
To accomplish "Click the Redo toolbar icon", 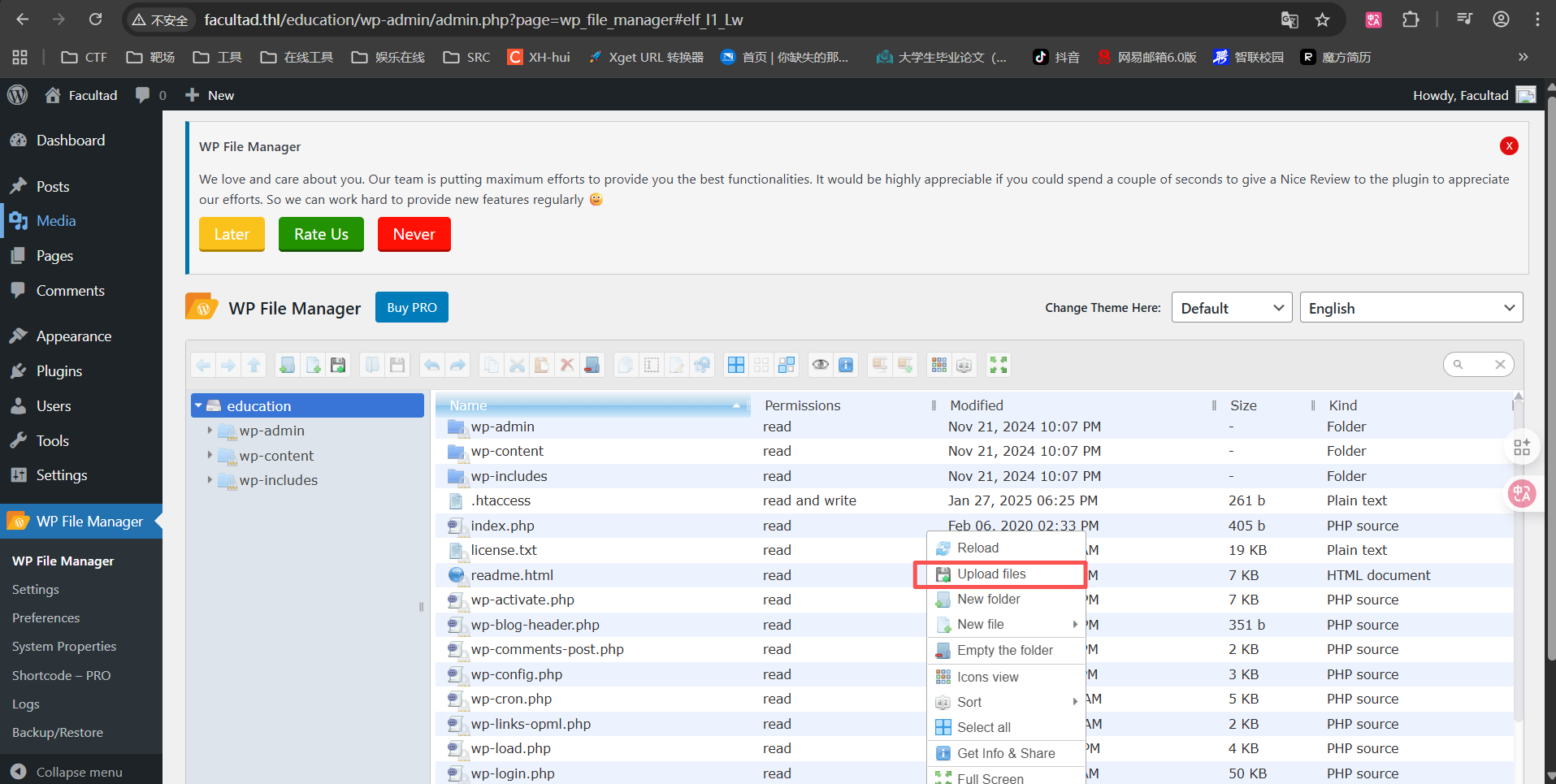I will (457, 366).
